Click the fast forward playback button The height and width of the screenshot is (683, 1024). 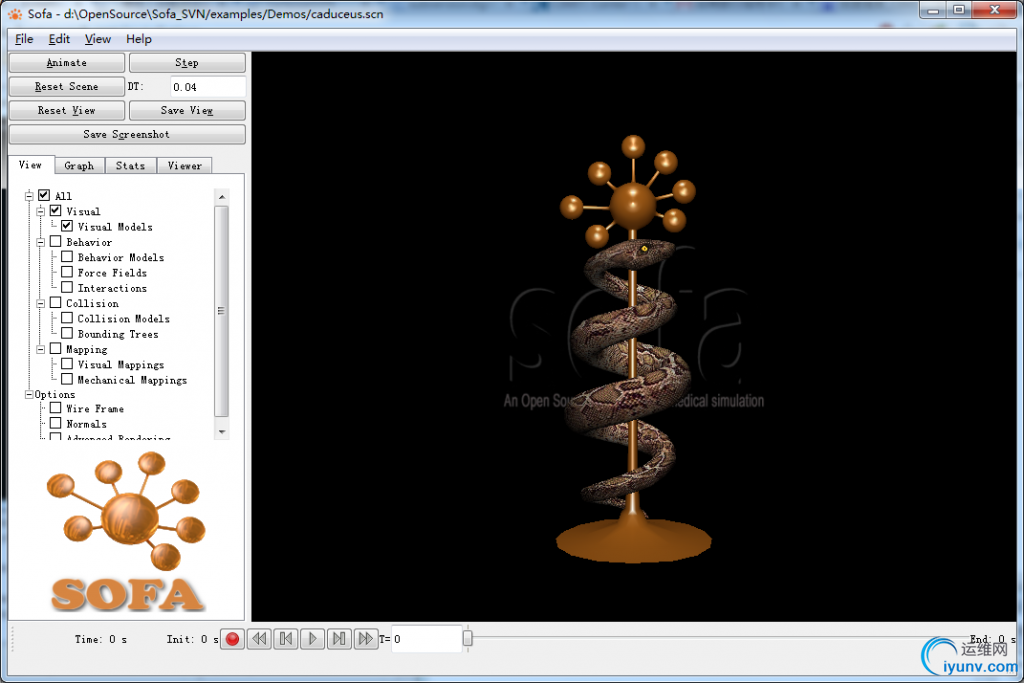pyautogui.click(x=366, y=639)
